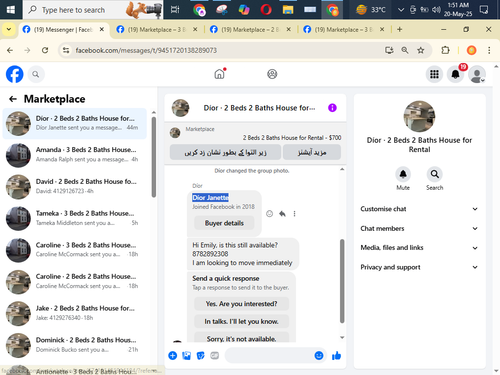Switch to the second Marketplace tab
The image size is (500, 375).
[x=157, y=30]
